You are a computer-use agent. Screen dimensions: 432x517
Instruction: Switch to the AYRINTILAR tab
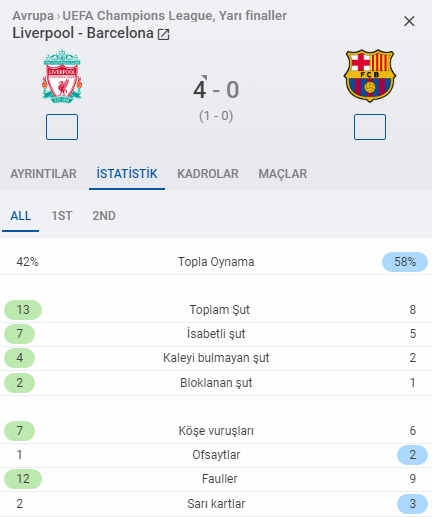[43, 174]
